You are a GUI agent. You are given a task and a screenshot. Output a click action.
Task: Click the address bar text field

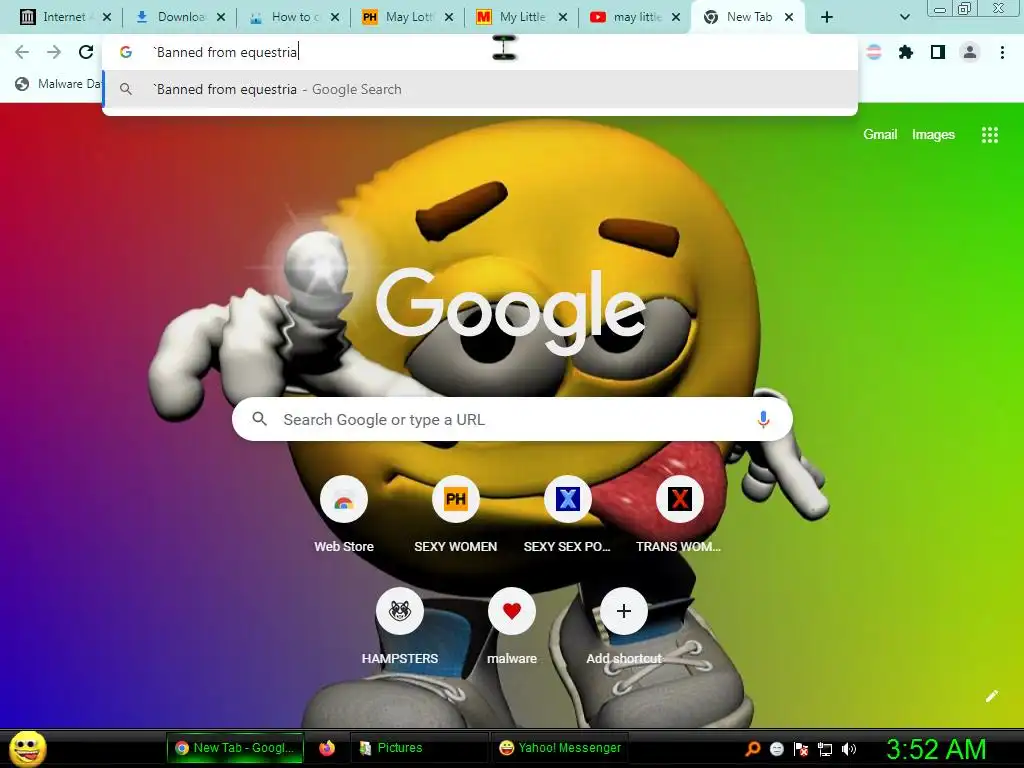(x=480, y=52)
